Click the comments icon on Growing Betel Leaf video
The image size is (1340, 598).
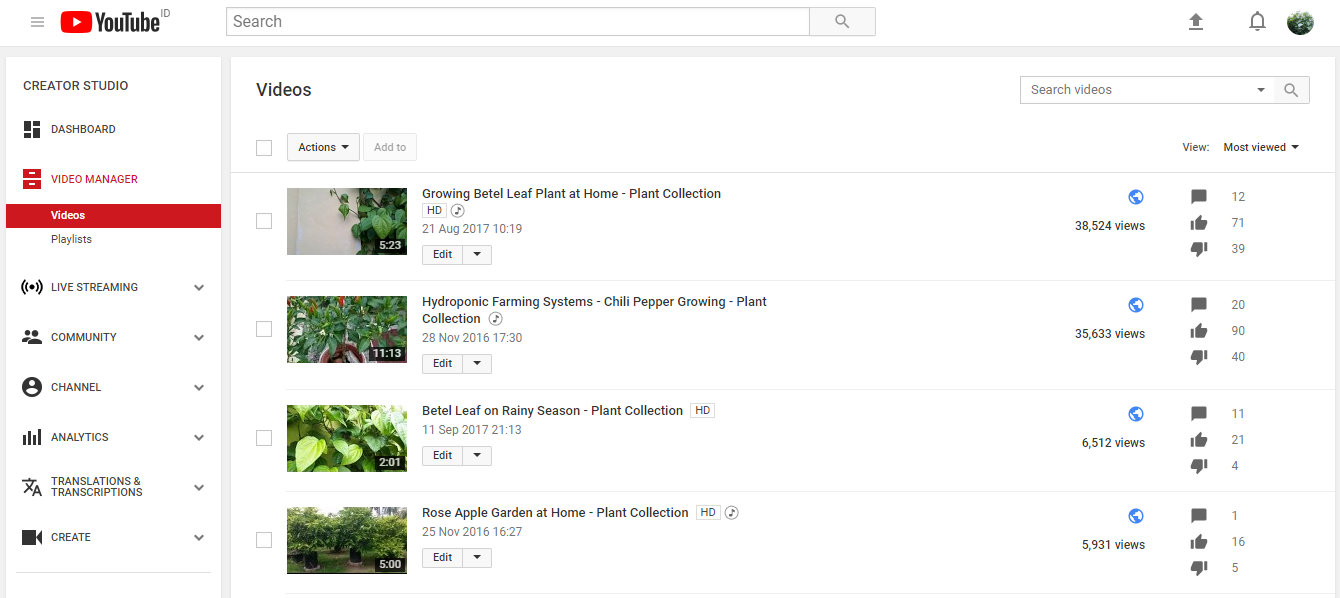tap(1198, 196)
